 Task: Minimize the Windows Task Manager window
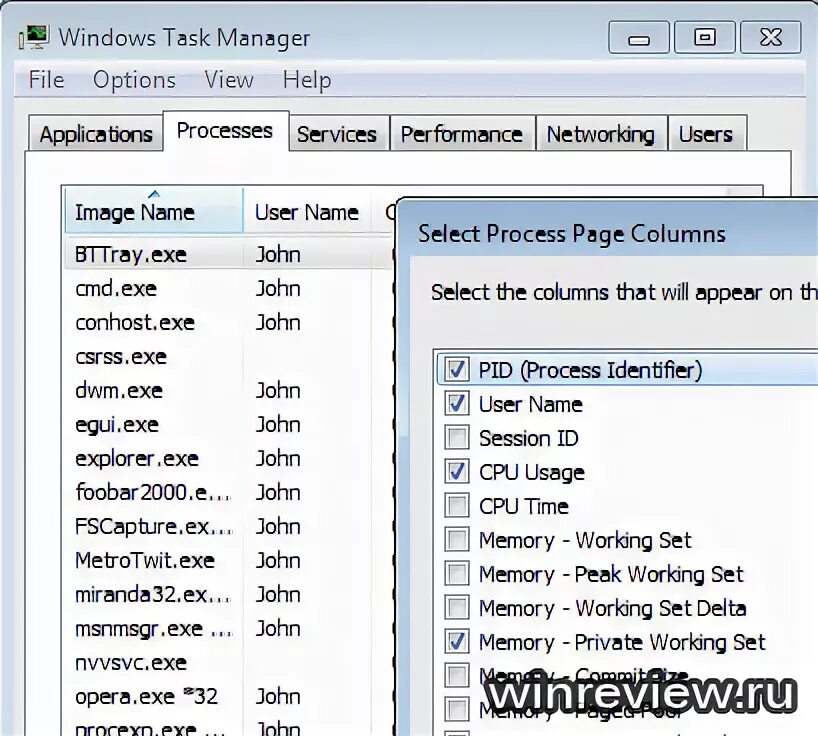[x=639, y=37]
